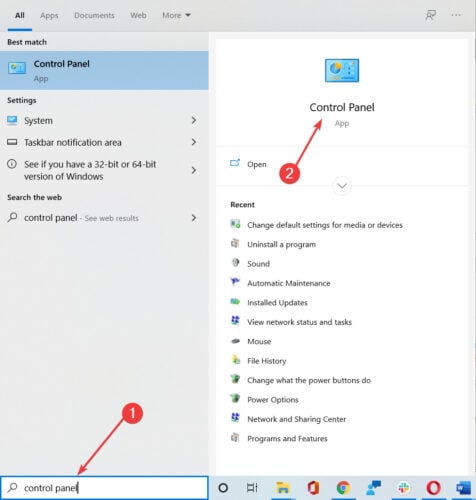Click the Installed Updates icon
Image resolution: width=476 pixels, height=500 pixels.
click(235, 302)
